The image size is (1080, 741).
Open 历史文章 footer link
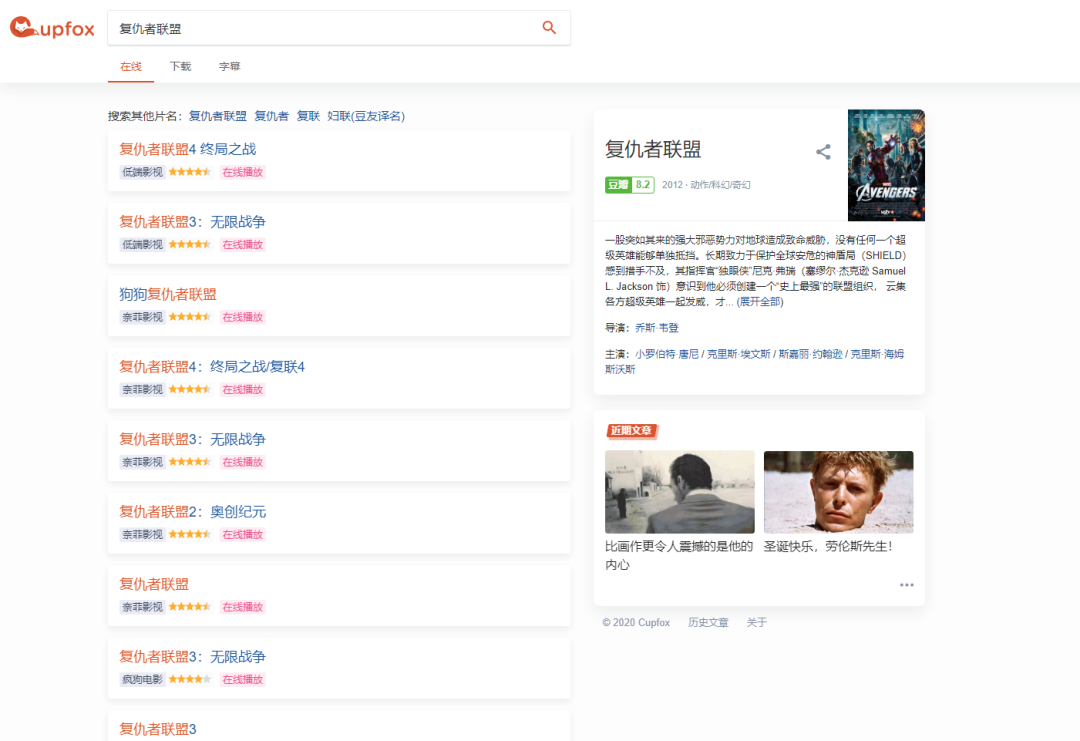tap(708, 623)
